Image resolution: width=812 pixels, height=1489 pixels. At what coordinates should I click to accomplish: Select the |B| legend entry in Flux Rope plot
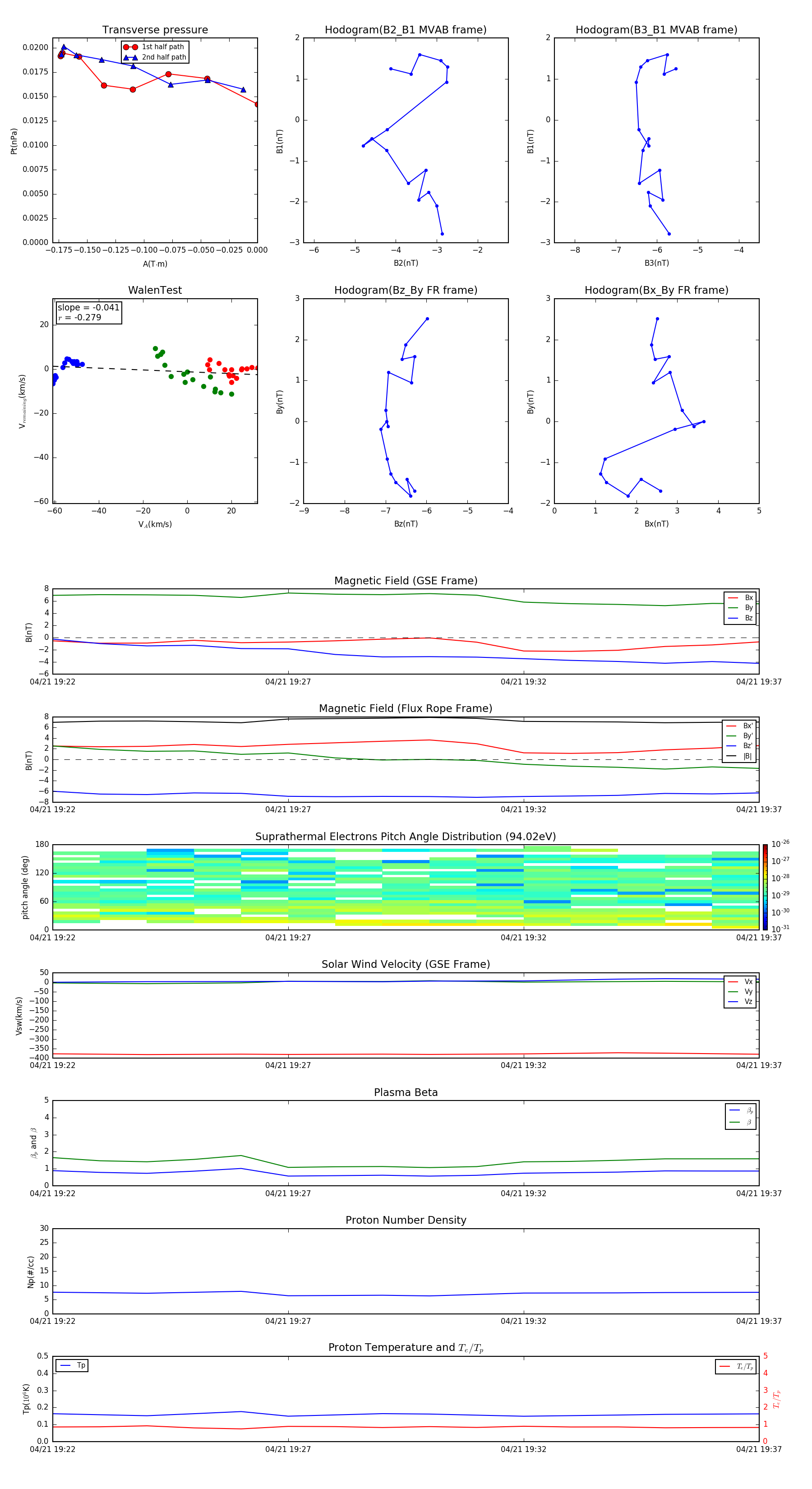739,757
